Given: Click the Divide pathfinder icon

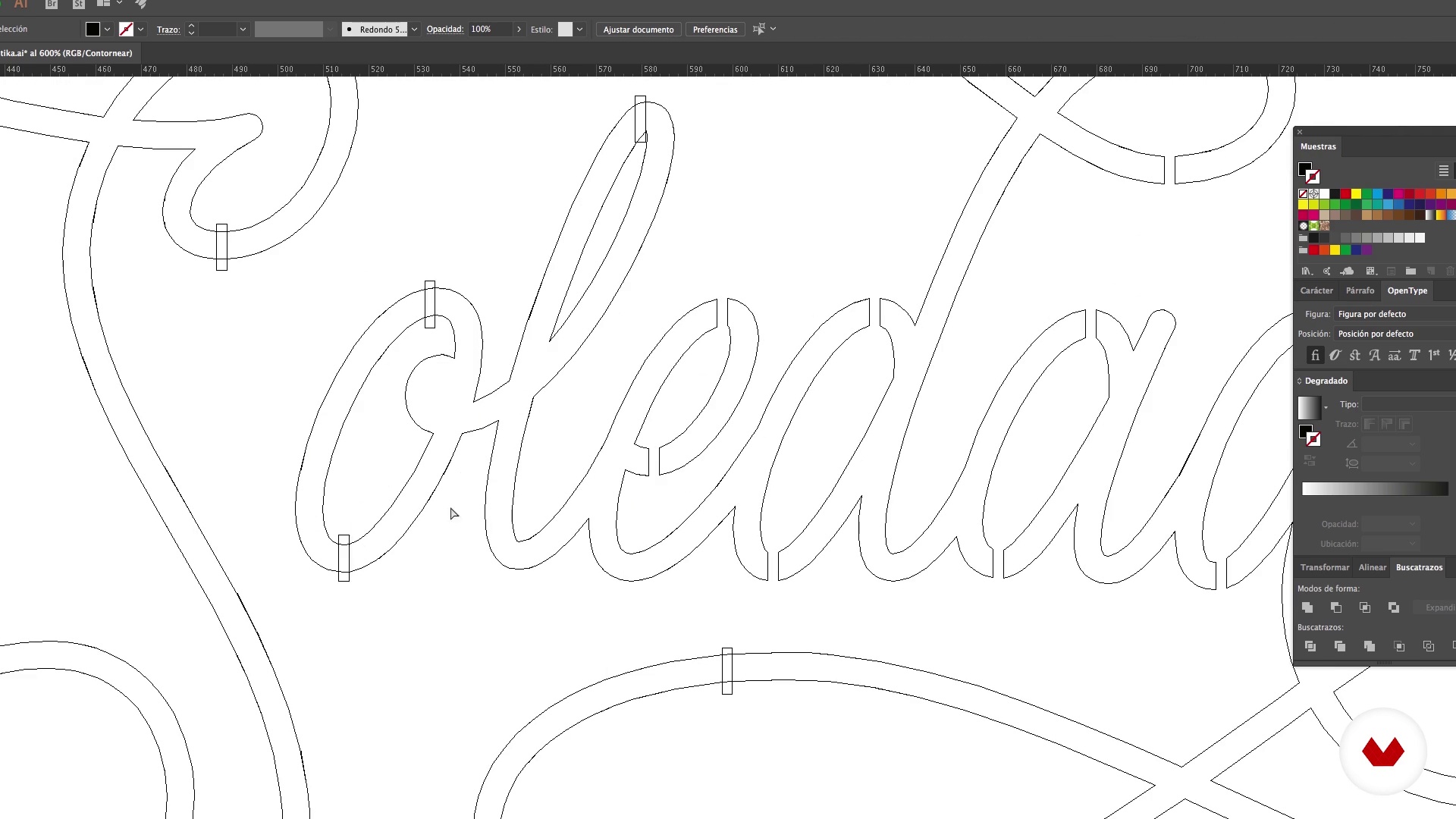Looking at the screenshot, I should [1310, 646].
